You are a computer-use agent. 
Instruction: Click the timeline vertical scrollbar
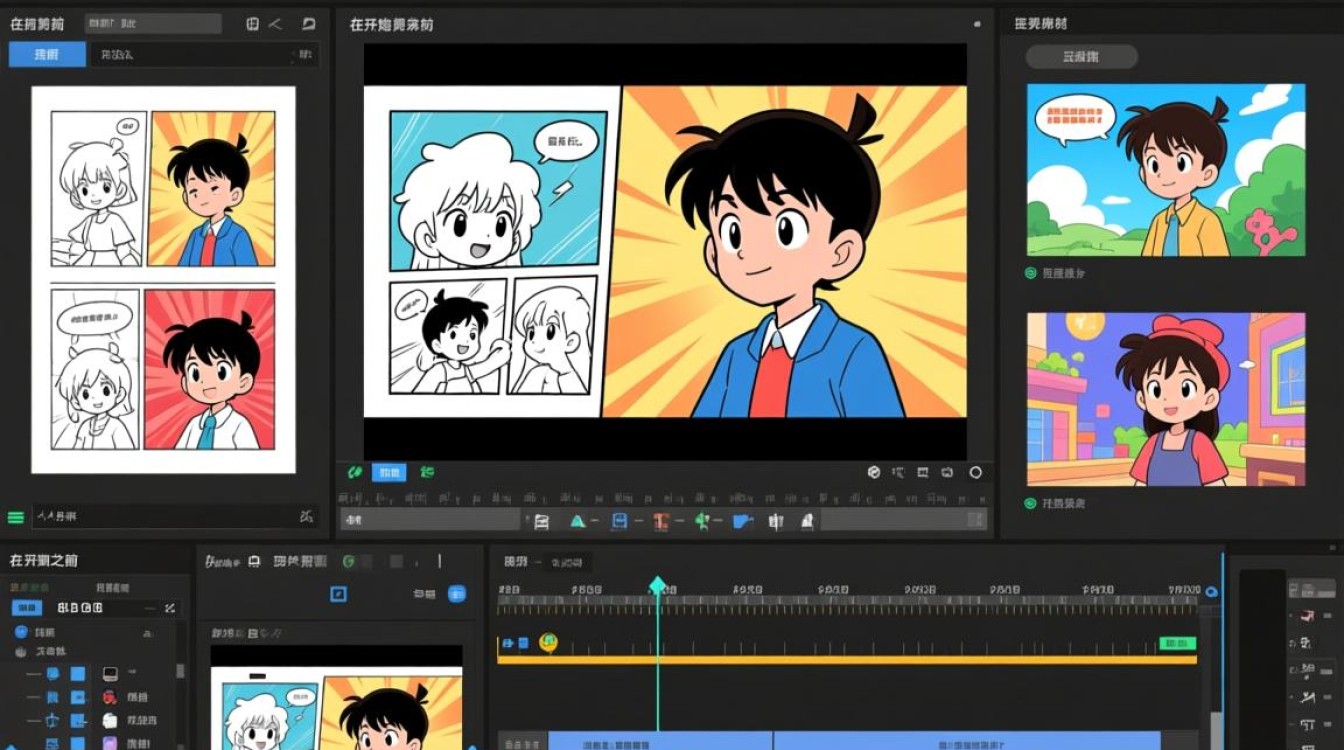tap(1216, 730)
